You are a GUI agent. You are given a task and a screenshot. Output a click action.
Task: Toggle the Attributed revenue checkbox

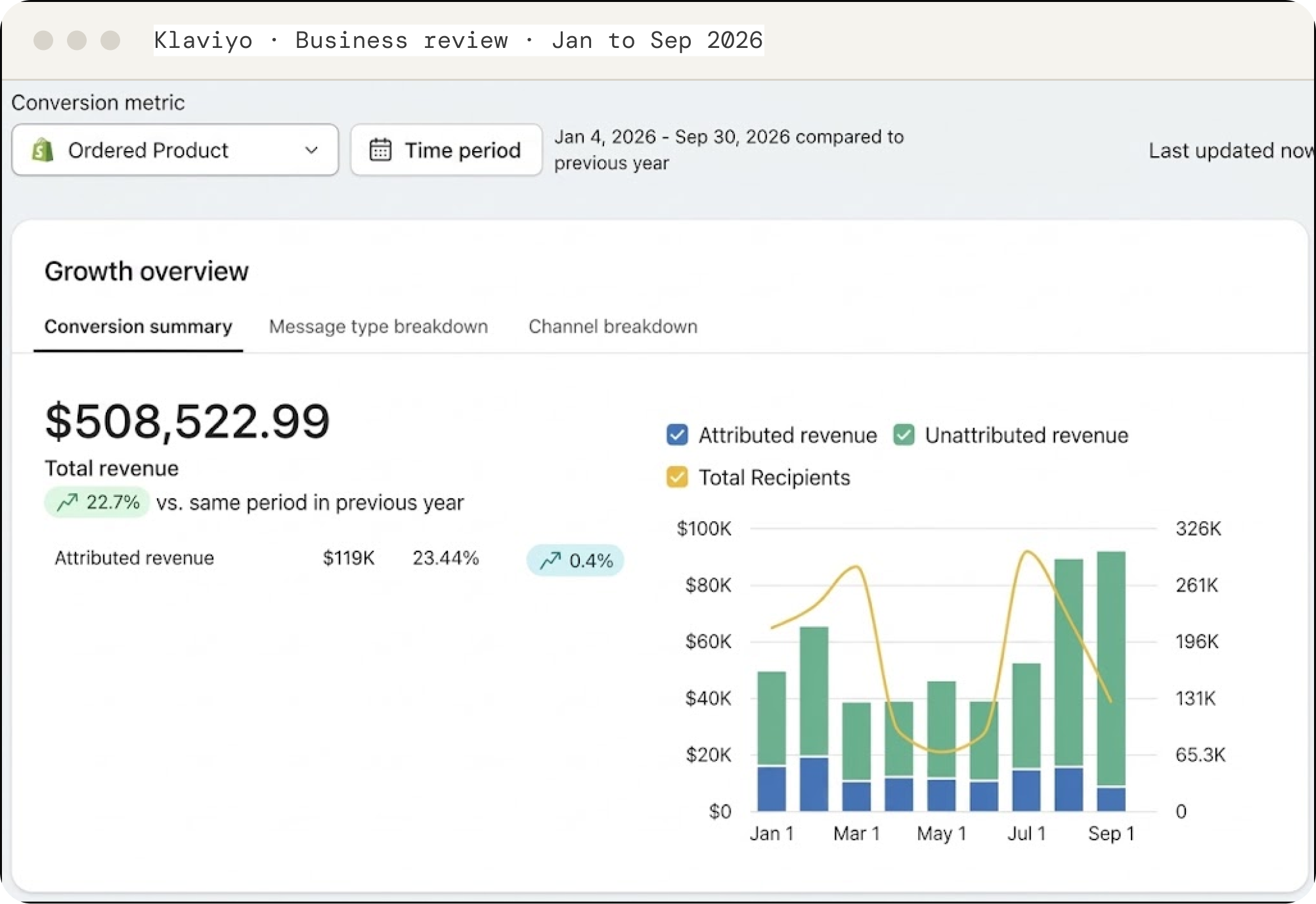pyautogui.click(x=677, y=435)
